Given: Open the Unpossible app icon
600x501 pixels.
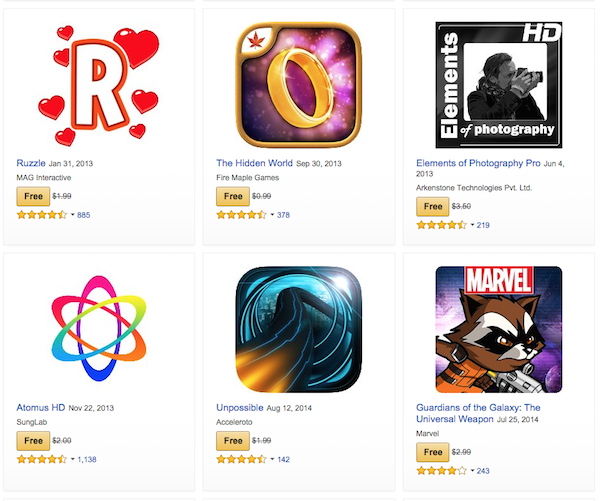Looking at the screenshot, I should (x=298, y=329).
